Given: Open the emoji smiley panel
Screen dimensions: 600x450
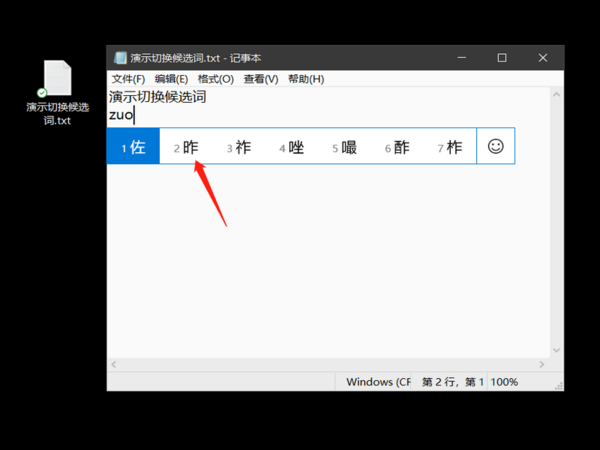Looking at the screenshot, I should (496, 146).
